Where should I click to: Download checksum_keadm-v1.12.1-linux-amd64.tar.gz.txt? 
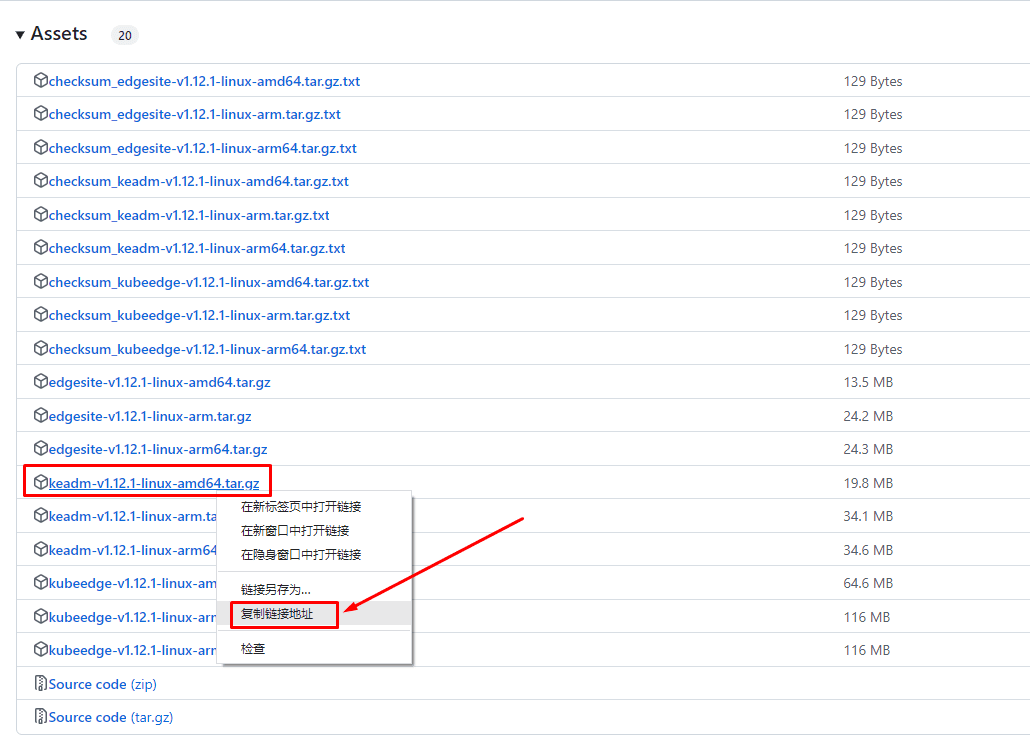pos(198,181)
